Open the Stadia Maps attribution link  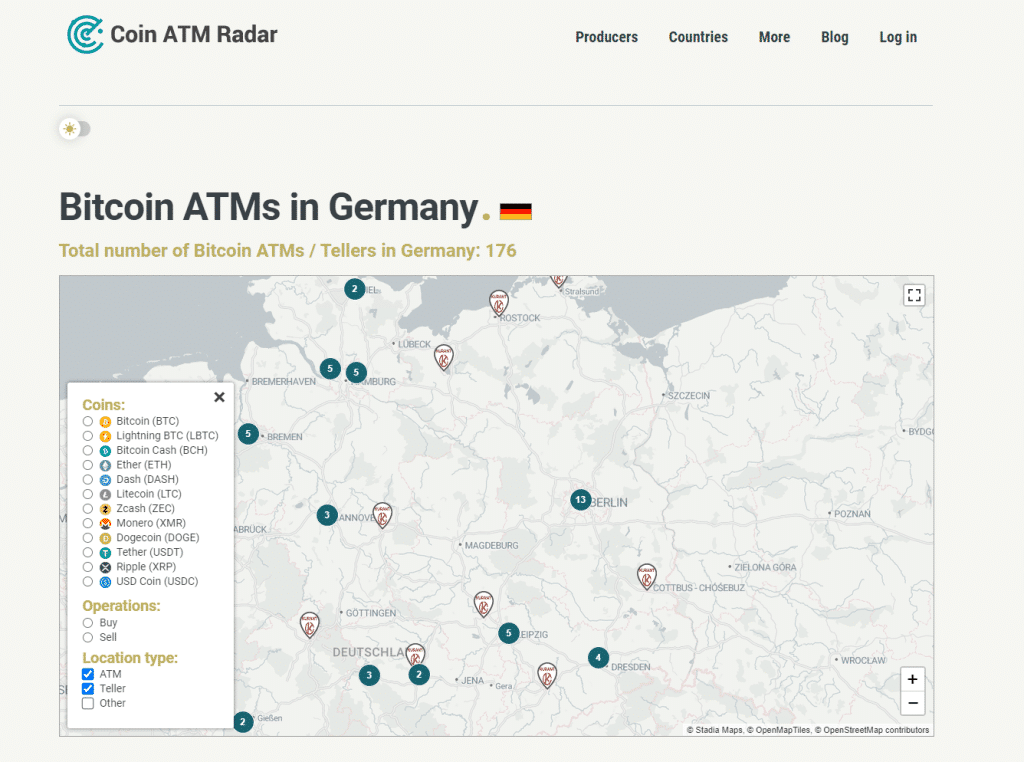click(719, 730)
